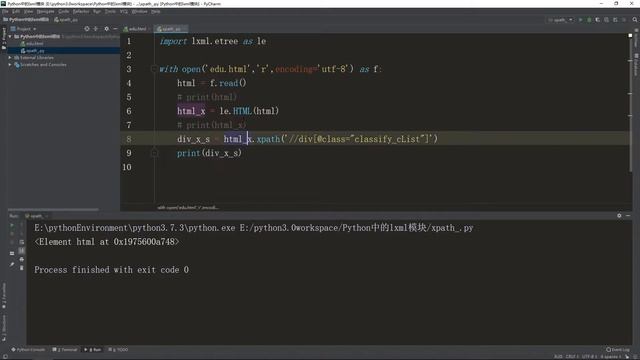Viewport: 640px width, 360px height.
Task: Open the Event Log
Action: point(618,350)
